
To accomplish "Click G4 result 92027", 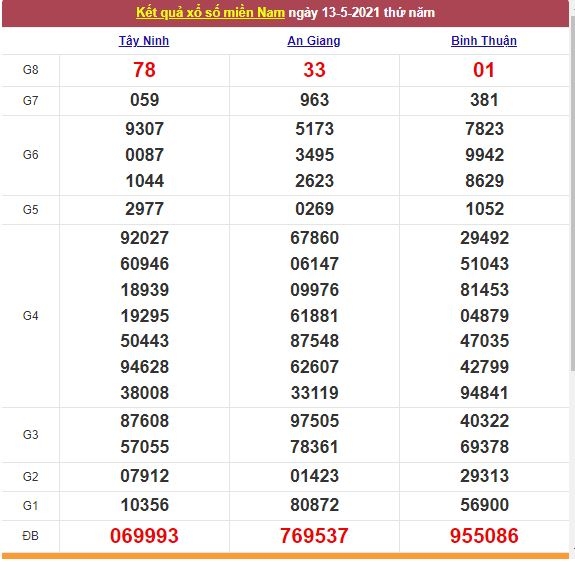I will [144, 238].
